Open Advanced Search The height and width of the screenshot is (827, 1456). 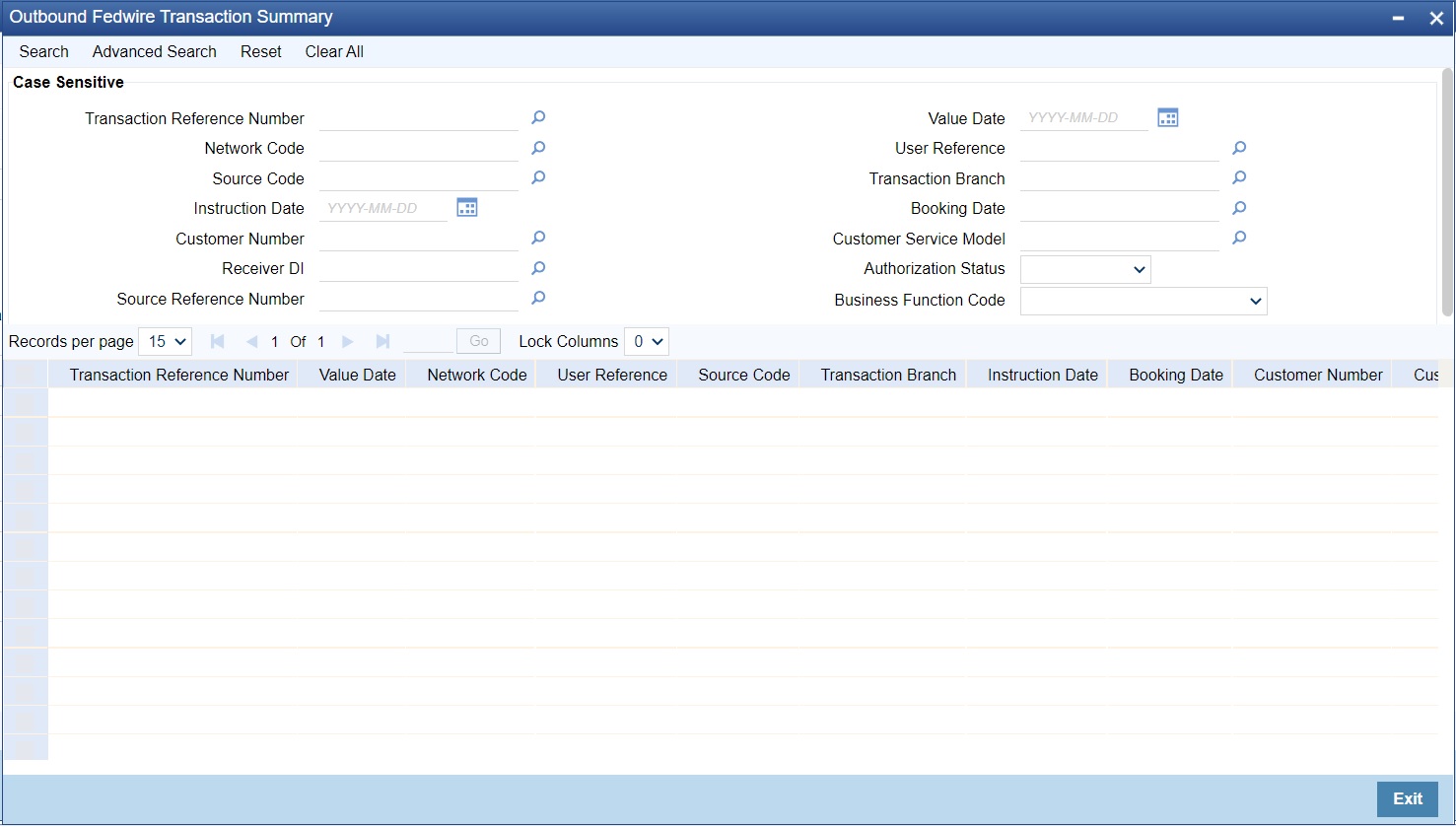tap(155, 51)
